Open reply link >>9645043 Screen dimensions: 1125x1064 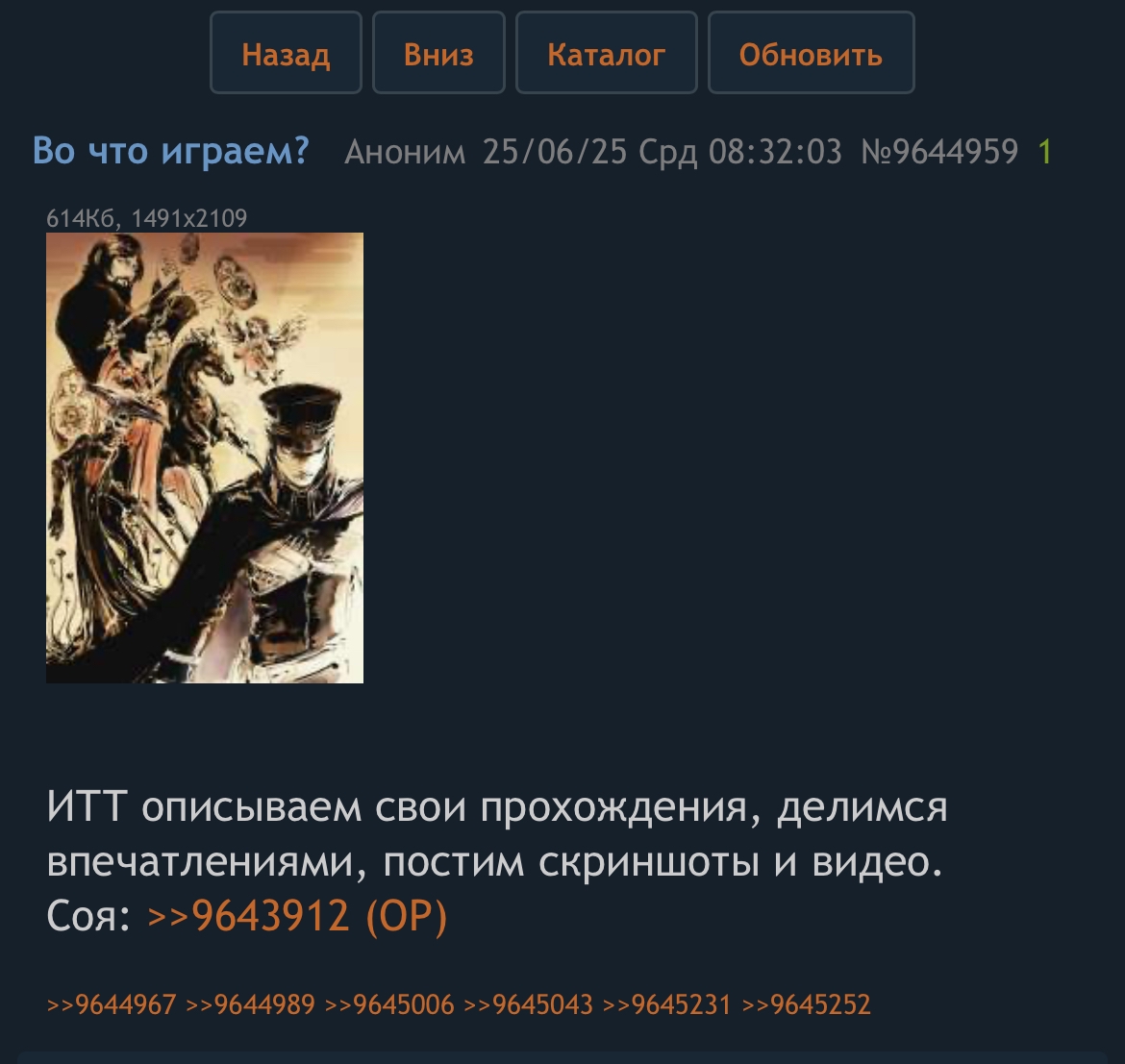(x=529, y=1004)
